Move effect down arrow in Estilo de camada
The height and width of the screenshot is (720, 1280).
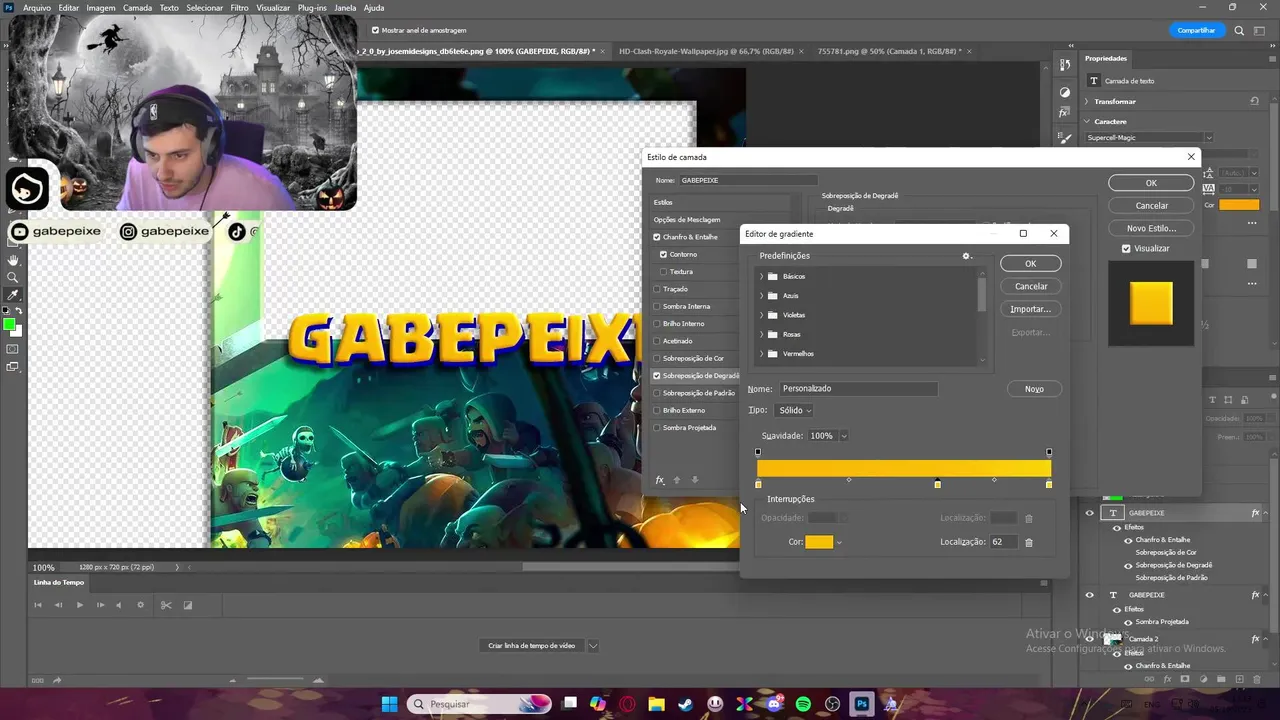695,480
